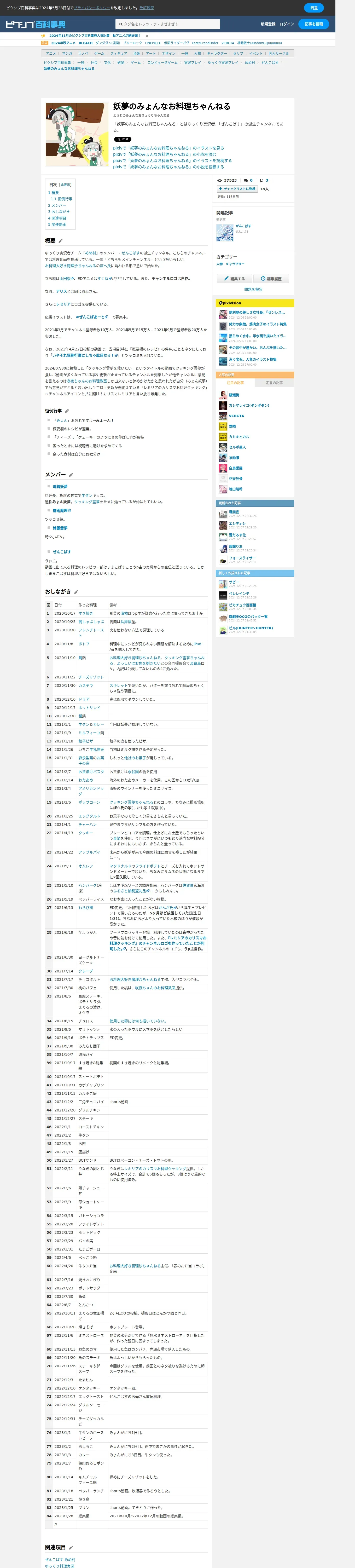Open thumbnail for フォースライザー updated article
The width and height of the screenshot is (355, 1568).
coord(223,560)
